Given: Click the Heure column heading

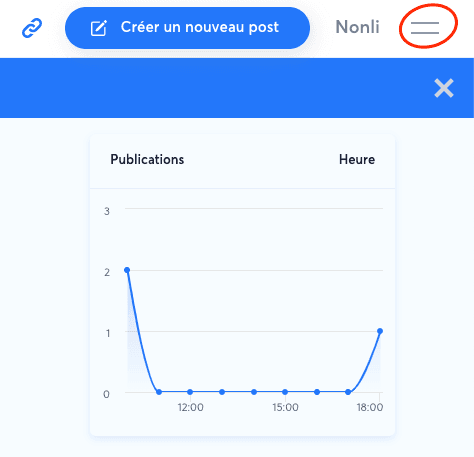Looking at the screenshot, I should [x=357, y=159].
